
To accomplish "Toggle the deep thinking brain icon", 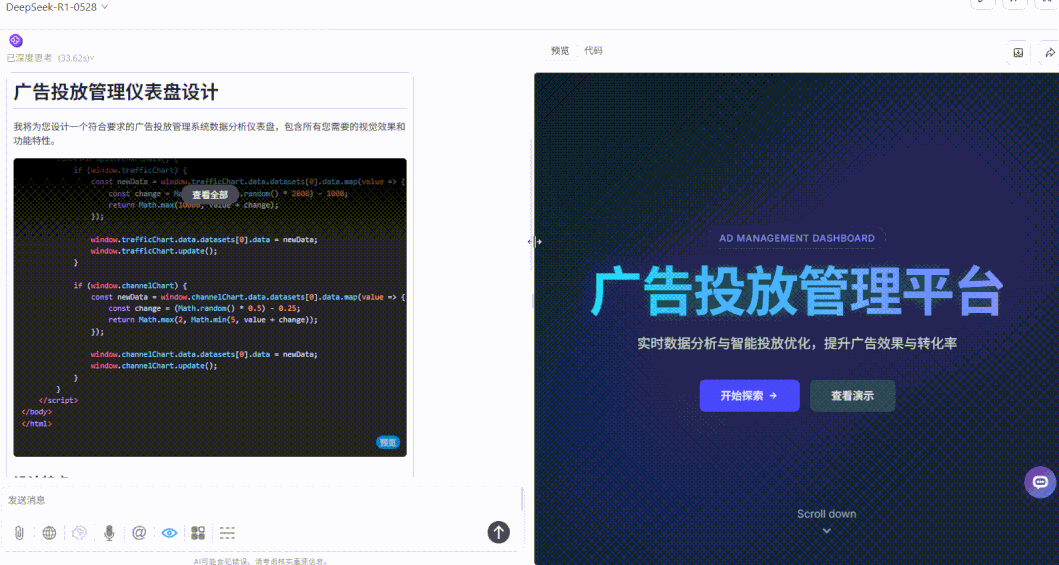I will (80, 533).
